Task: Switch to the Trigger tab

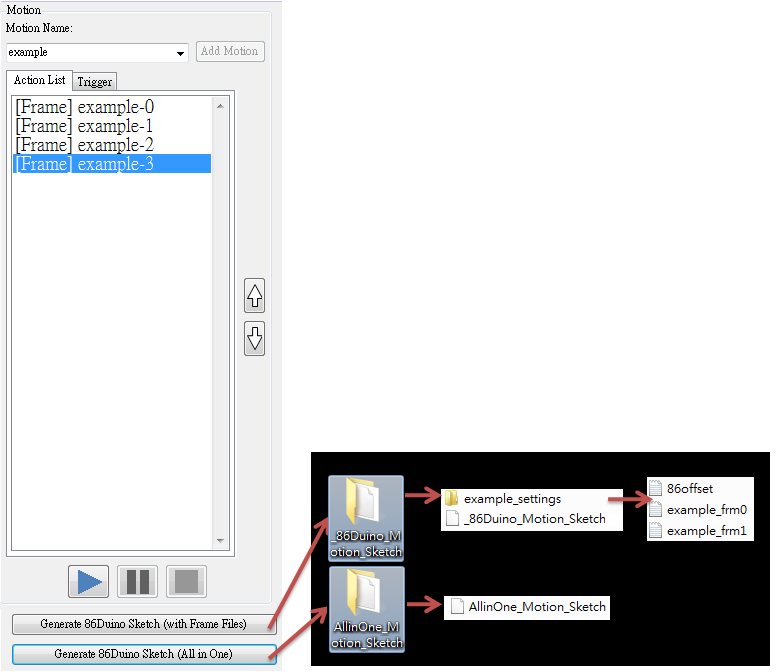Action: pyautogui.click(x=95, y=82)
